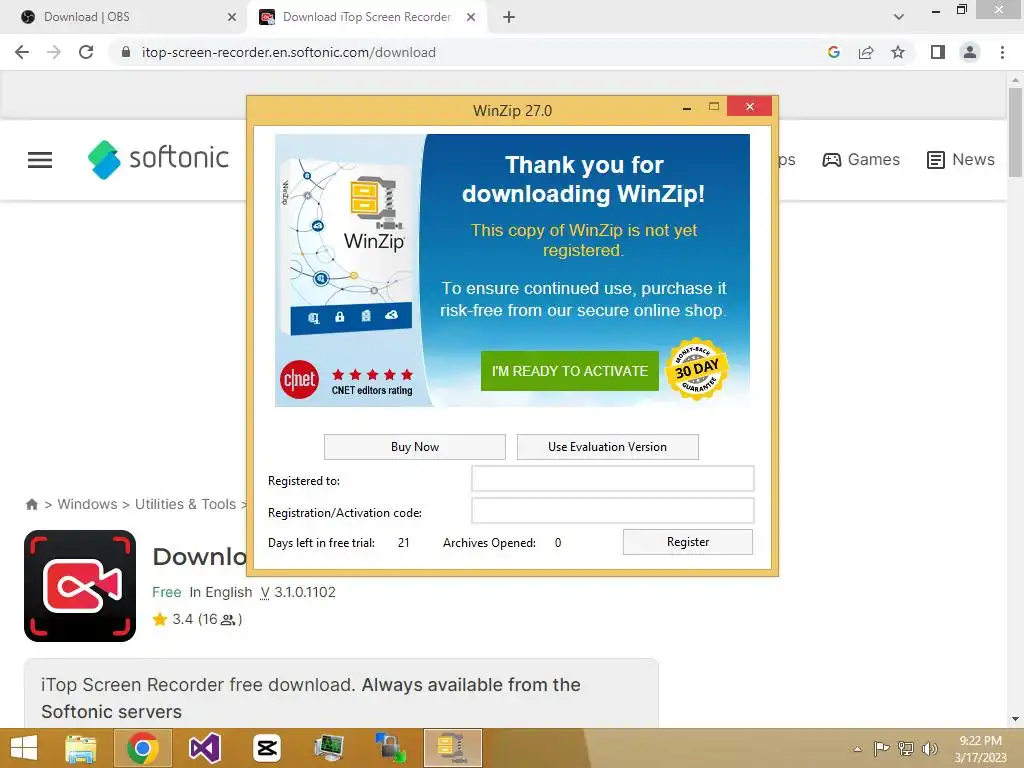Click the browser forward arrow
The image size is (1024, 768).
point(54,52)
